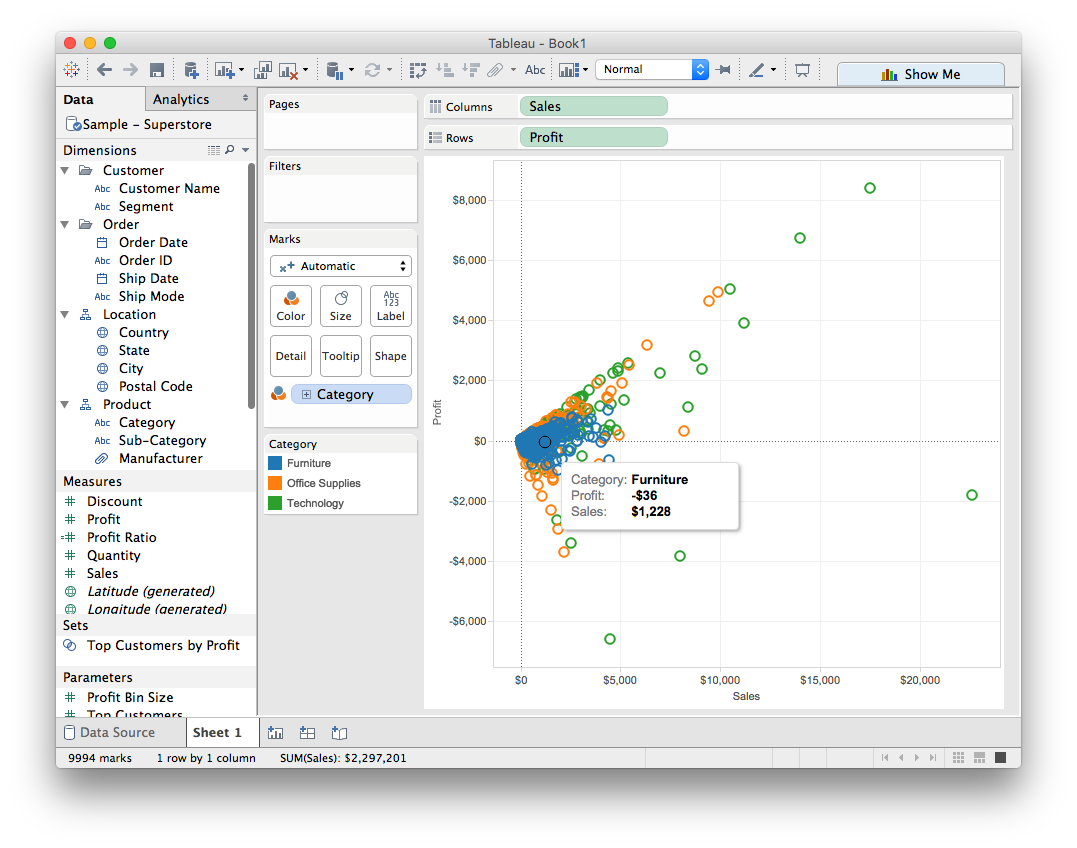This screenshot has height=848, width=1077.
Task: Click the New Dashboard icon in bottom bar
Action: point(307,733)
